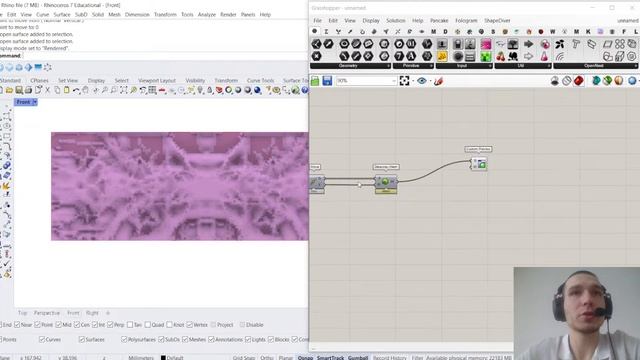640x360 pixels.
Task: Toggle the Near osnap checkbox
Action: 17,325
